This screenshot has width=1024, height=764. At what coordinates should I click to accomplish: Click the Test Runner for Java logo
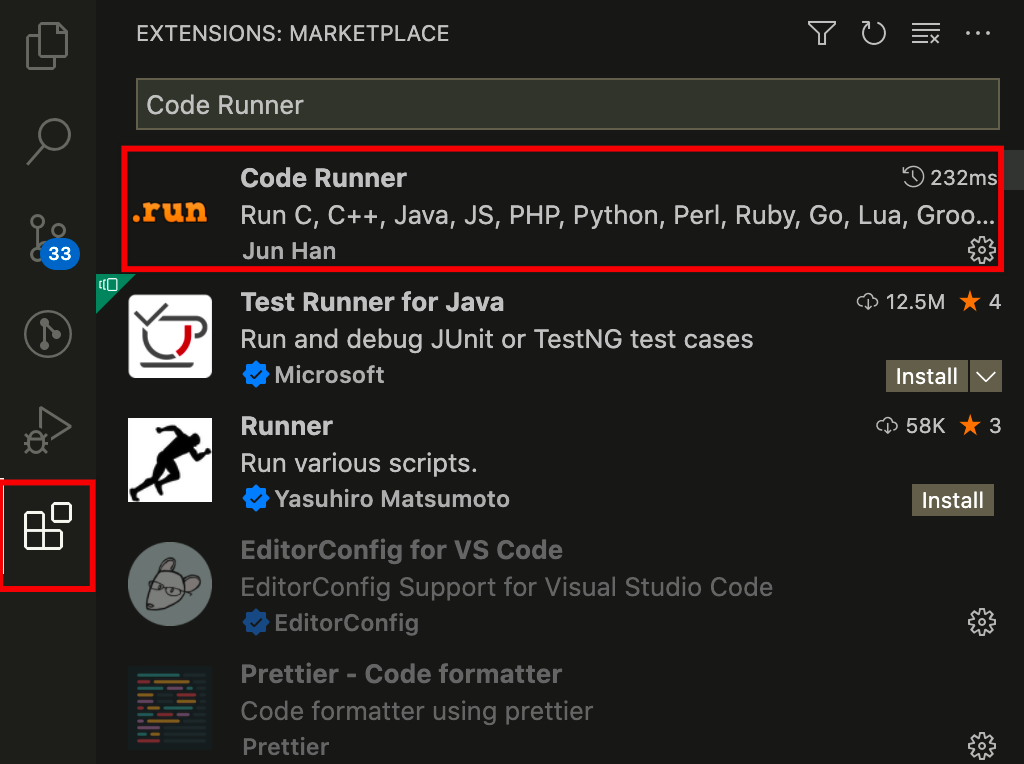(x=170, y=336)
